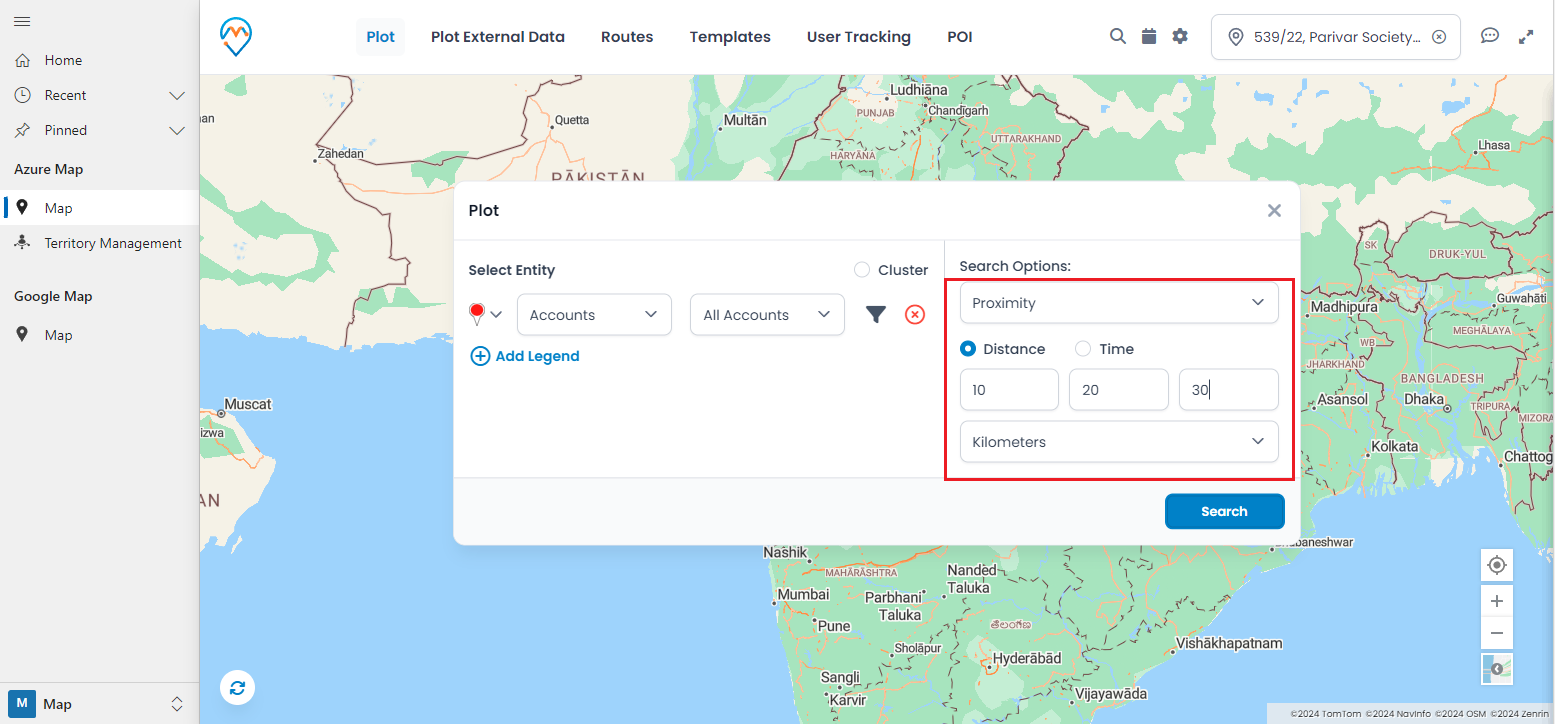This screenshot has width=1555, height=724.
Task: Open the User Tracking tab
Action: click(x=858, y=37)
